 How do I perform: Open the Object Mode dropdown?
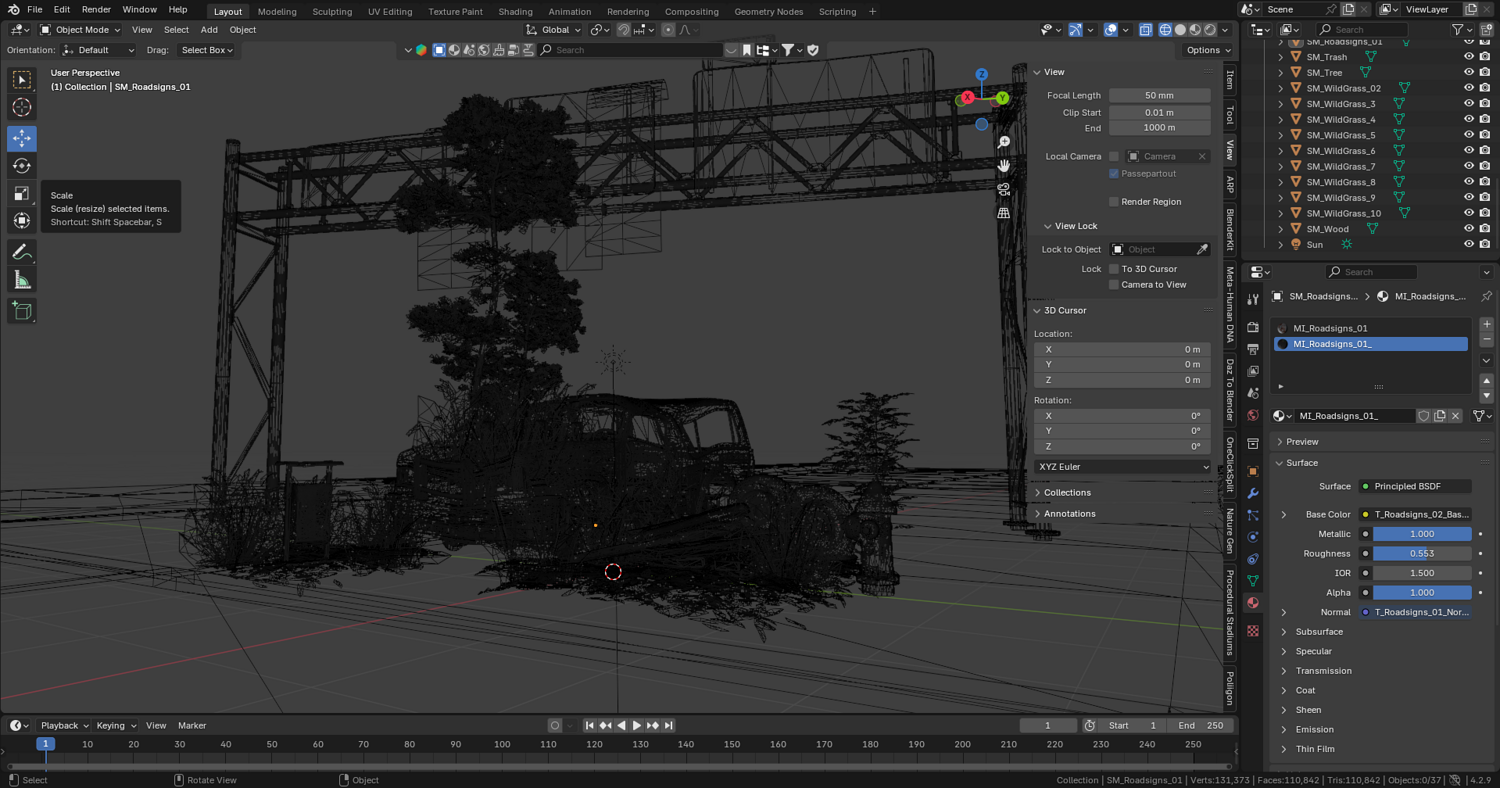(x=80, y=30)
